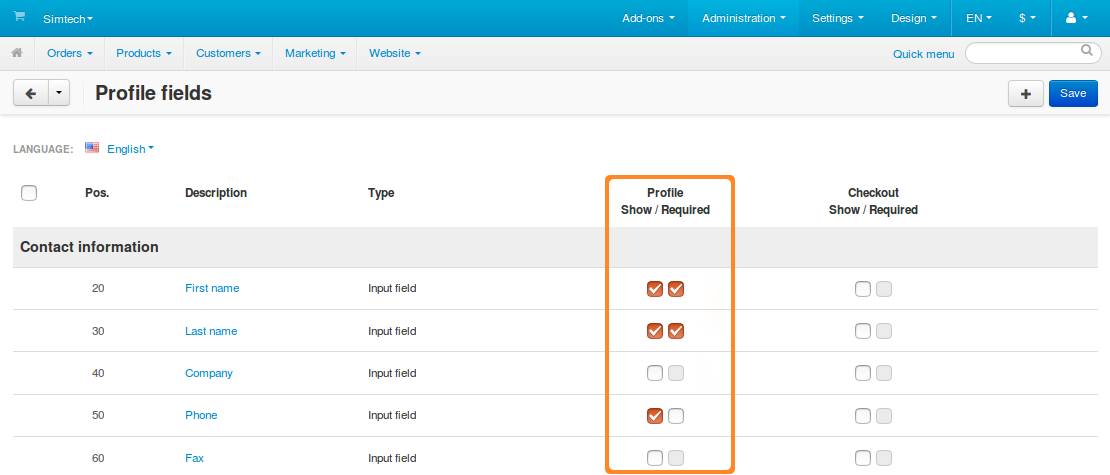
Task: Click the Quick menu link
Action: click(923, 54)
